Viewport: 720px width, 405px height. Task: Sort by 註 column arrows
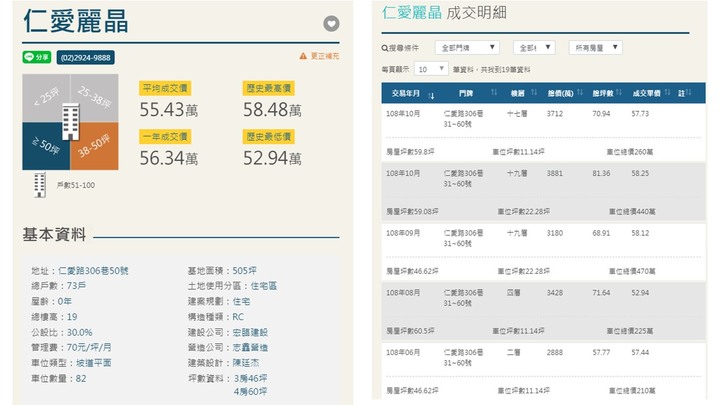pyautogui.click(x=688, y=92)
